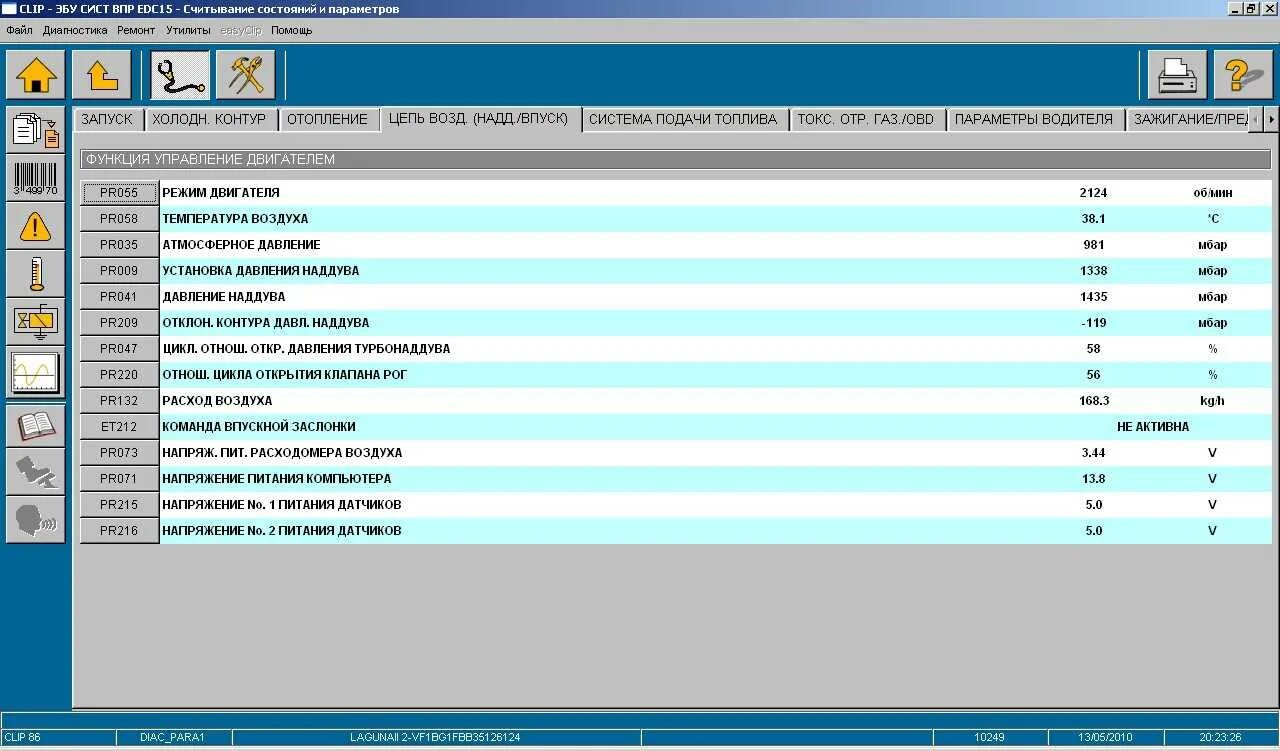Switch to the ЗАЖИГАНИЕ tab

1188,119
